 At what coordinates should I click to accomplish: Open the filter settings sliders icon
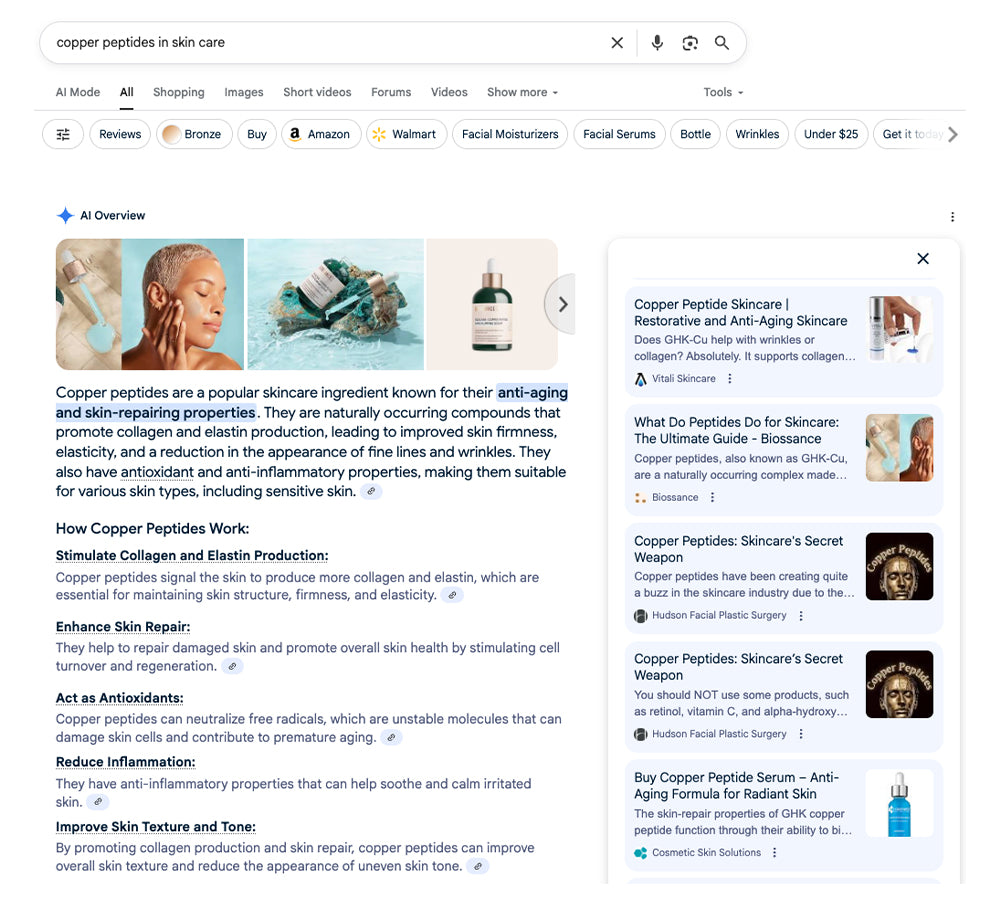[x=63, y=134]
